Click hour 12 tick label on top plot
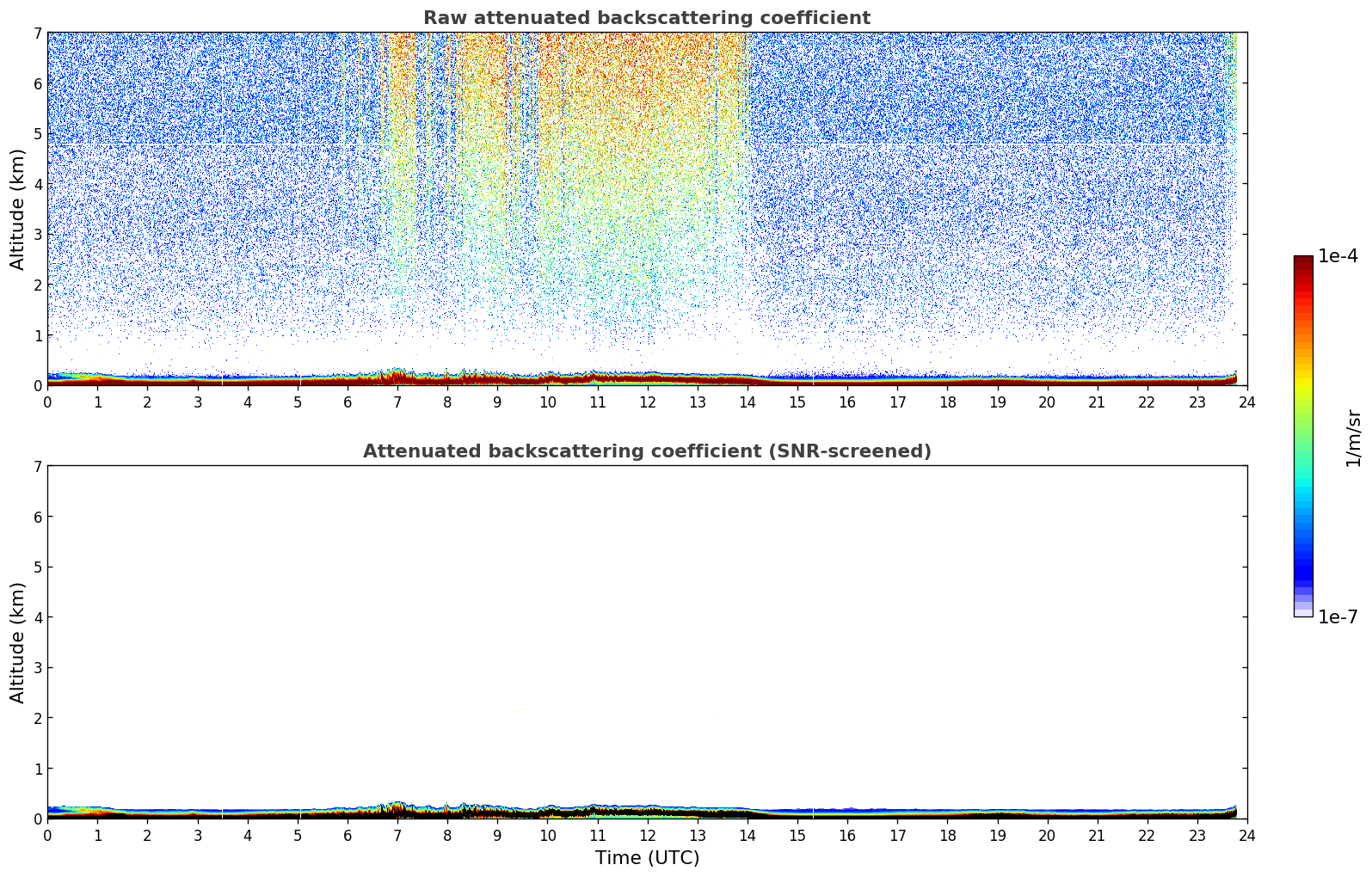The image size is (1372, 877). point(647,402)
